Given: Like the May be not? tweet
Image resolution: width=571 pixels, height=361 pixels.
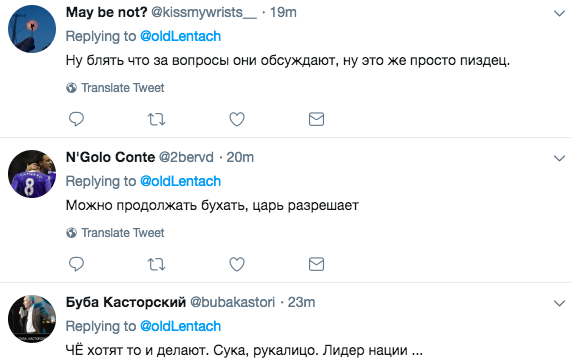Looking at the screenshot, I should 237,119.
